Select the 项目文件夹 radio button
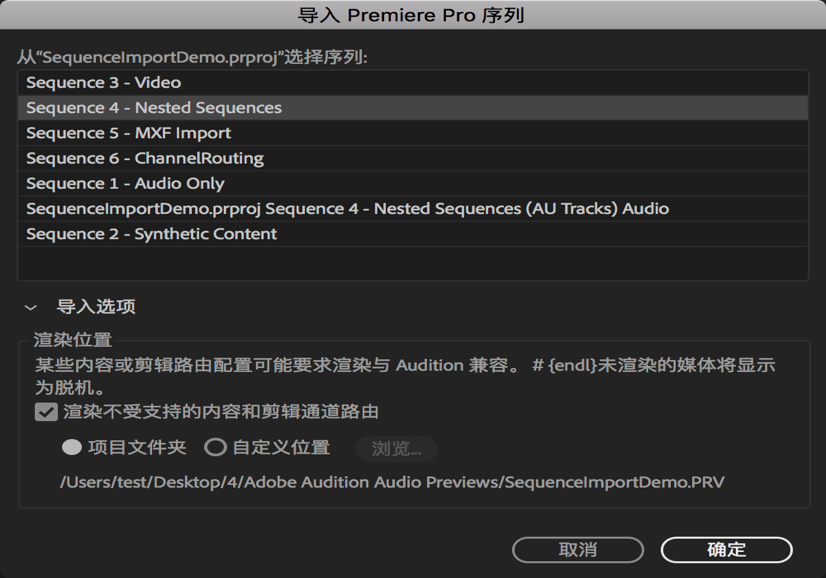The height and width of the screenshot is (578, 826). click(x=72, y=447)
